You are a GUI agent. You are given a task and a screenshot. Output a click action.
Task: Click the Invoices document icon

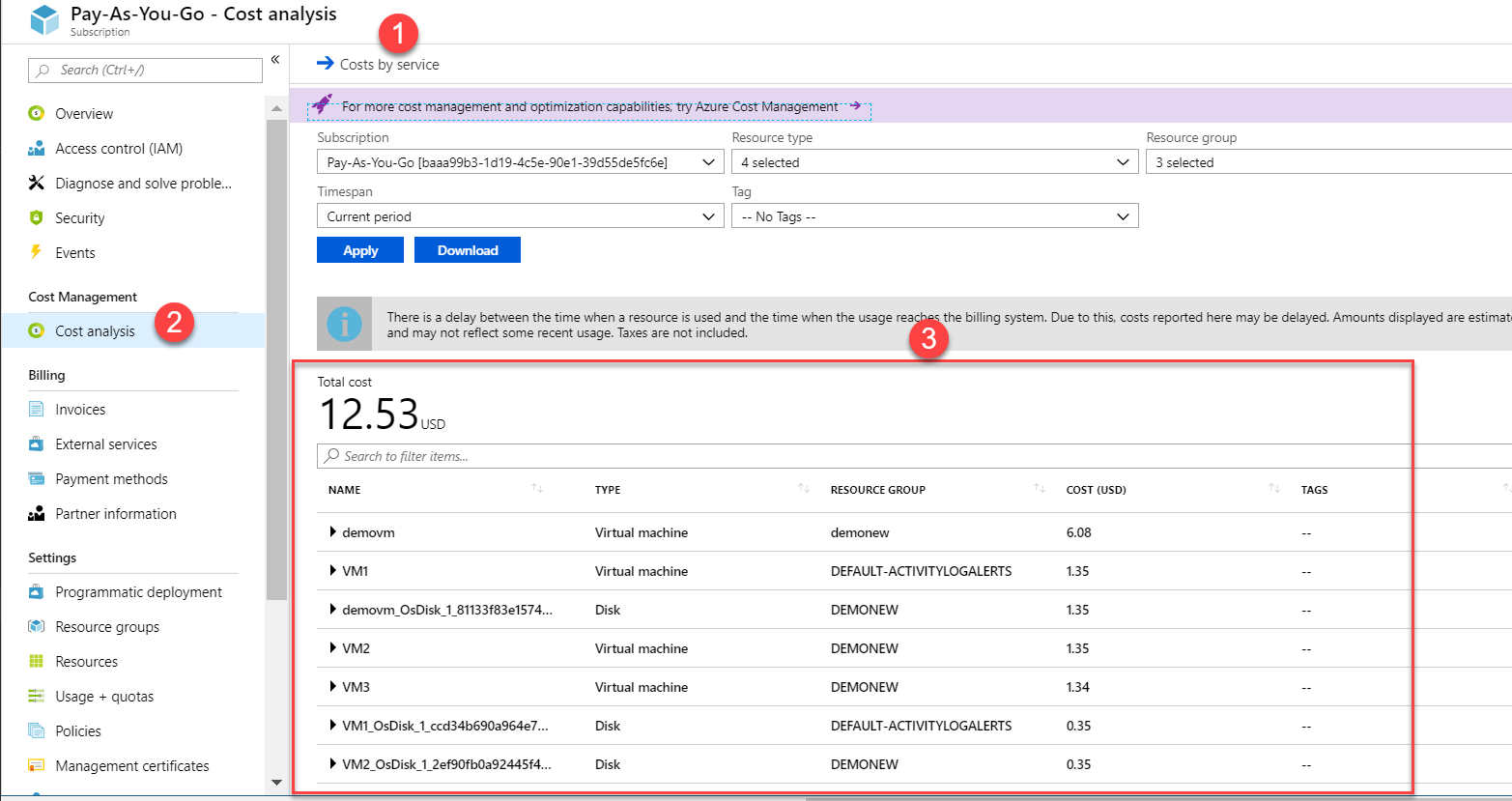(x=37, y=409)
